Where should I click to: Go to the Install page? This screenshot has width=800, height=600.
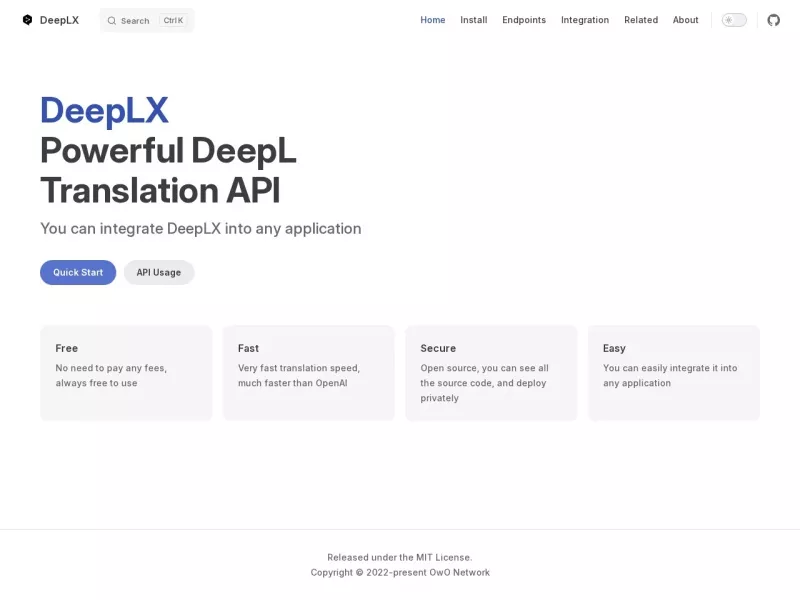(x=473, y=20)
